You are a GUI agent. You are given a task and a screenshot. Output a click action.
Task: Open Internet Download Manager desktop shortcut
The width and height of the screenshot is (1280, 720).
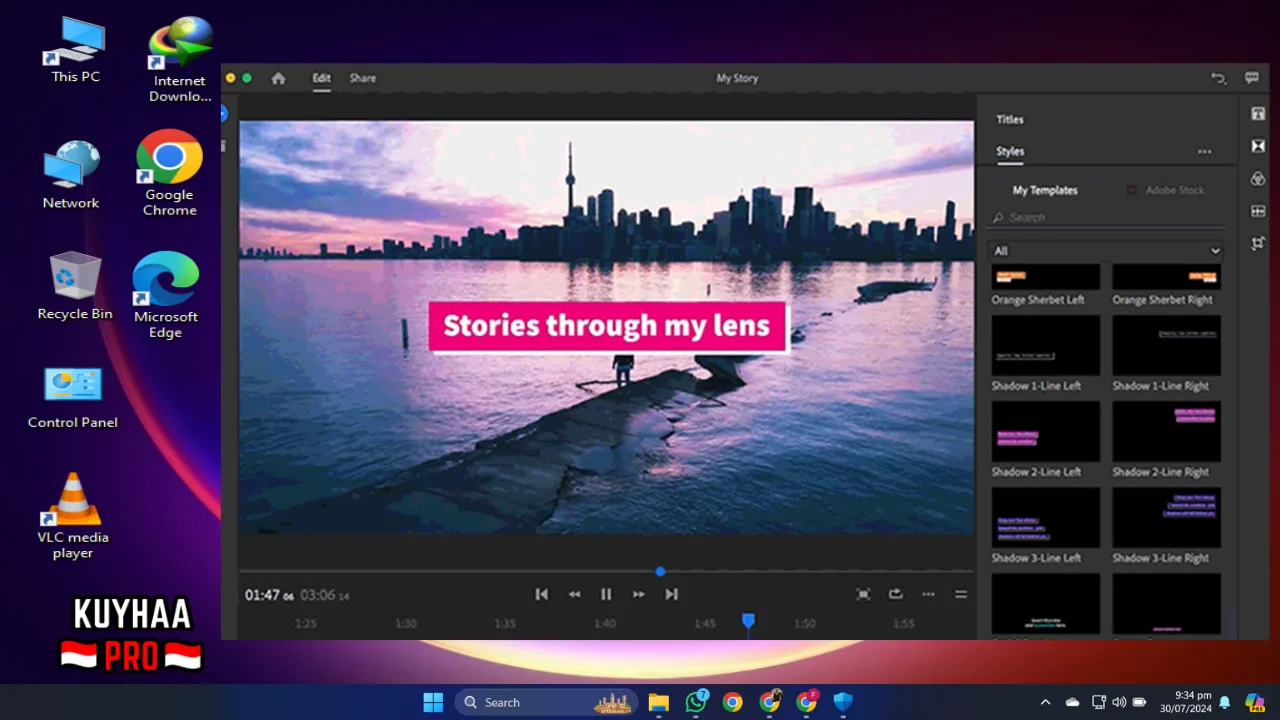[180, 59]
